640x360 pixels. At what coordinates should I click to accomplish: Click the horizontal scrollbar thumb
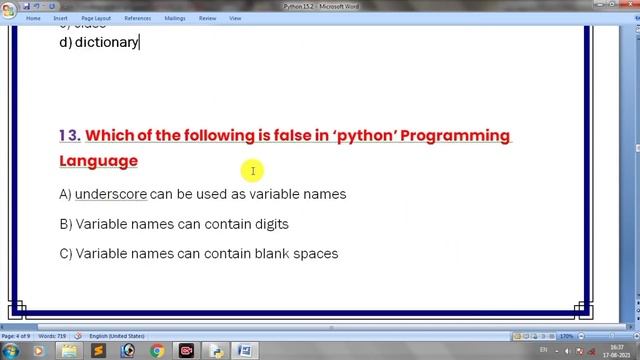(331, 327)
